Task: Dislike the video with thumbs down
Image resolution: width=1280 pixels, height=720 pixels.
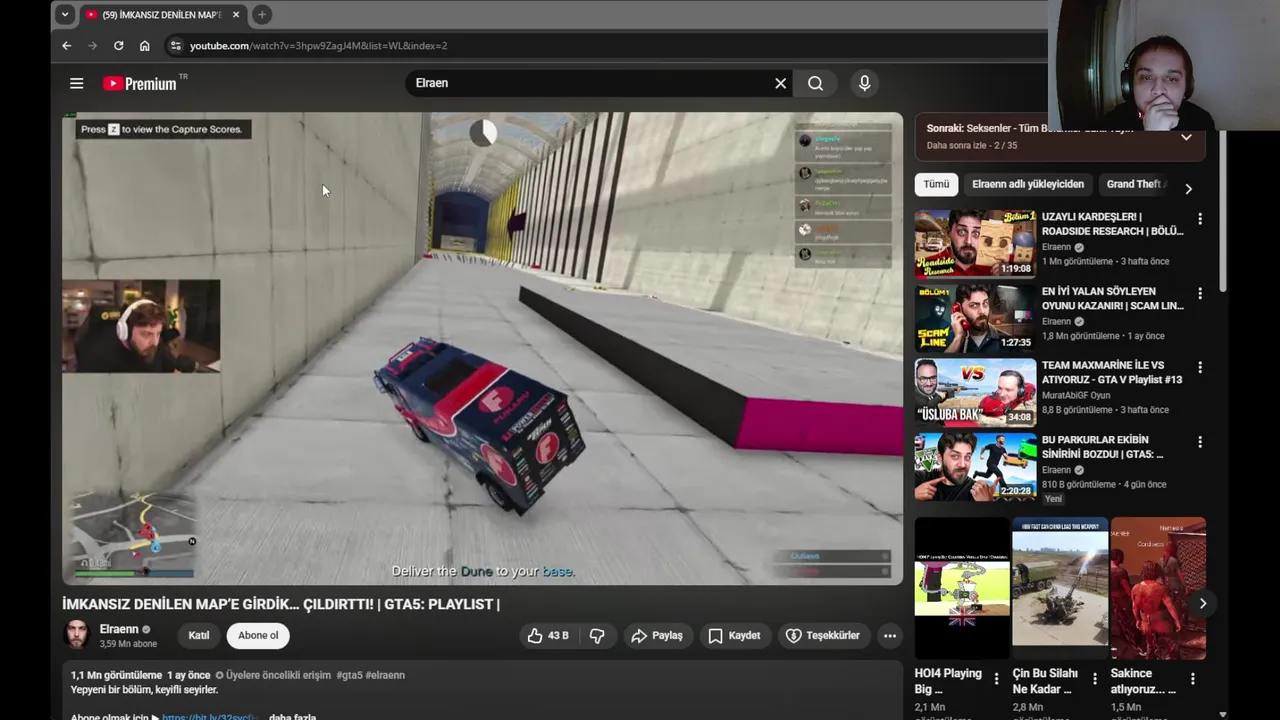Action: click(597, 636)
